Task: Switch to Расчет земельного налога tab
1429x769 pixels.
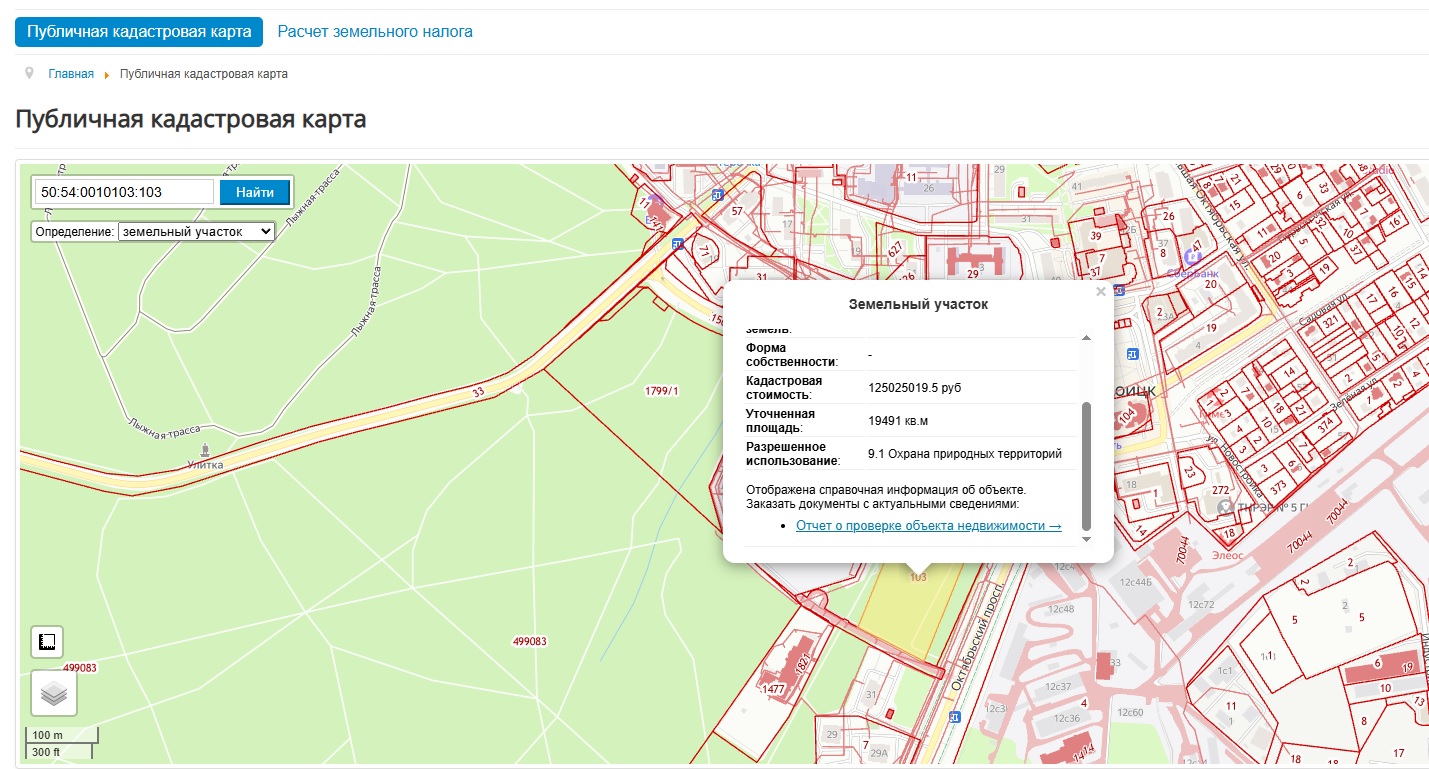Action: tap(375, 32)
